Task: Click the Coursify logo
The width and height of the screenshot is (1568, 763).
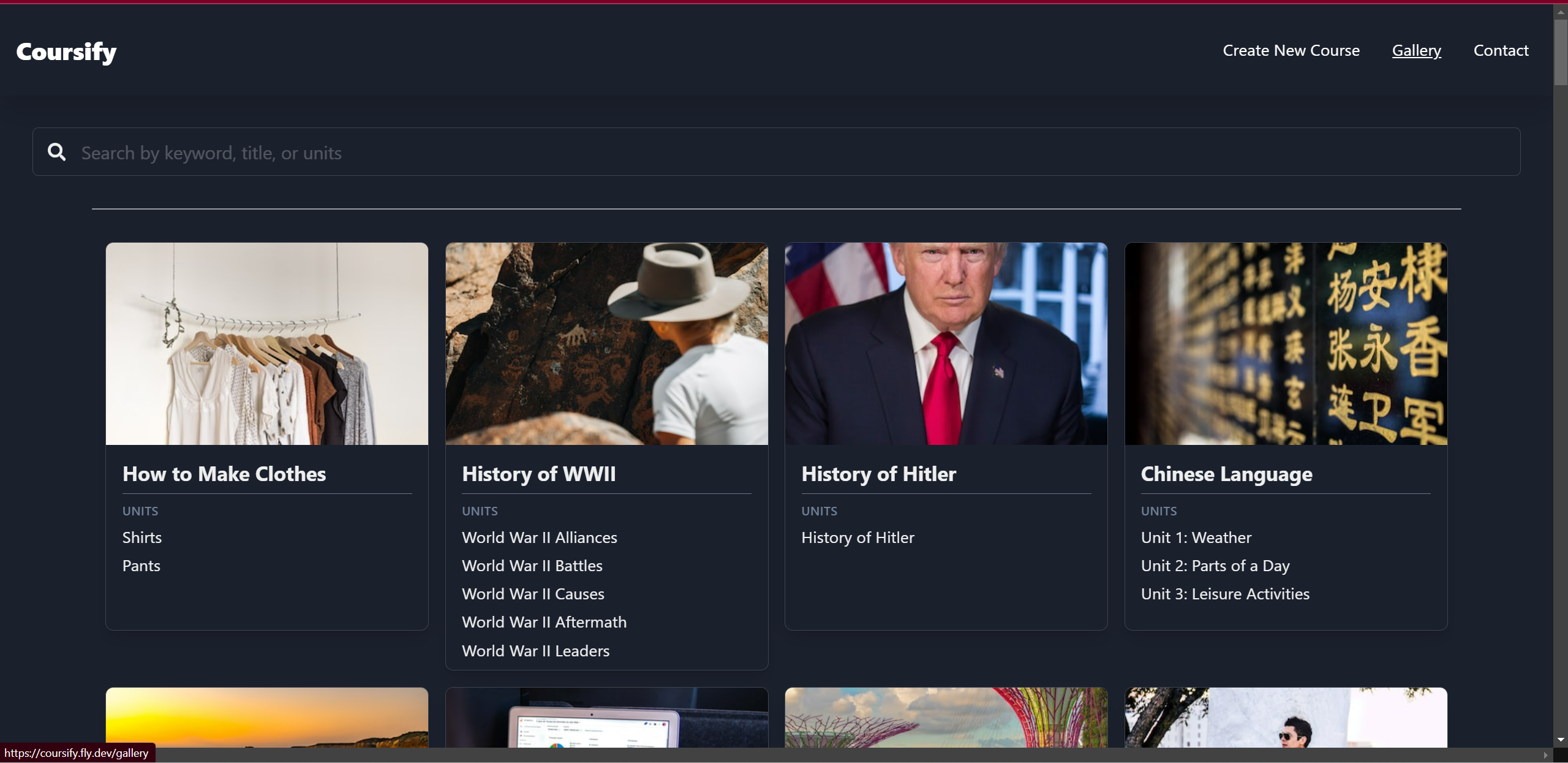Action: click(66, 52)
